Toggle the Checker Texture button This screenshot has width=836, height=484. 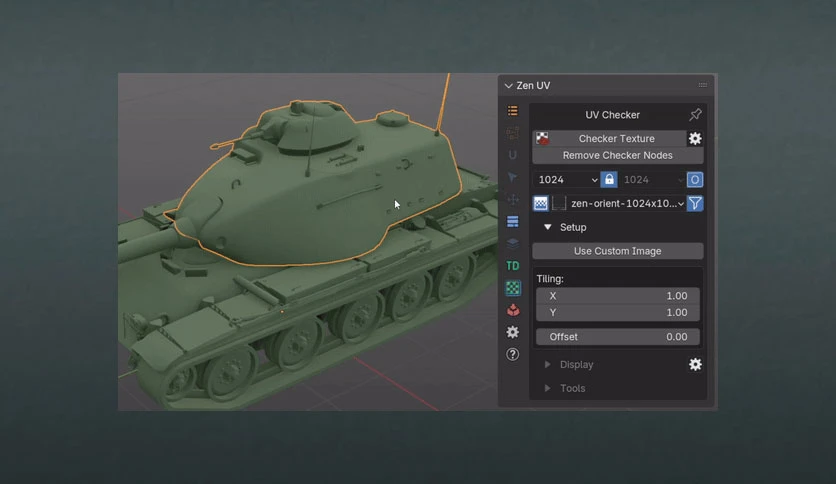pyautogui.click(x=609, y=139)
